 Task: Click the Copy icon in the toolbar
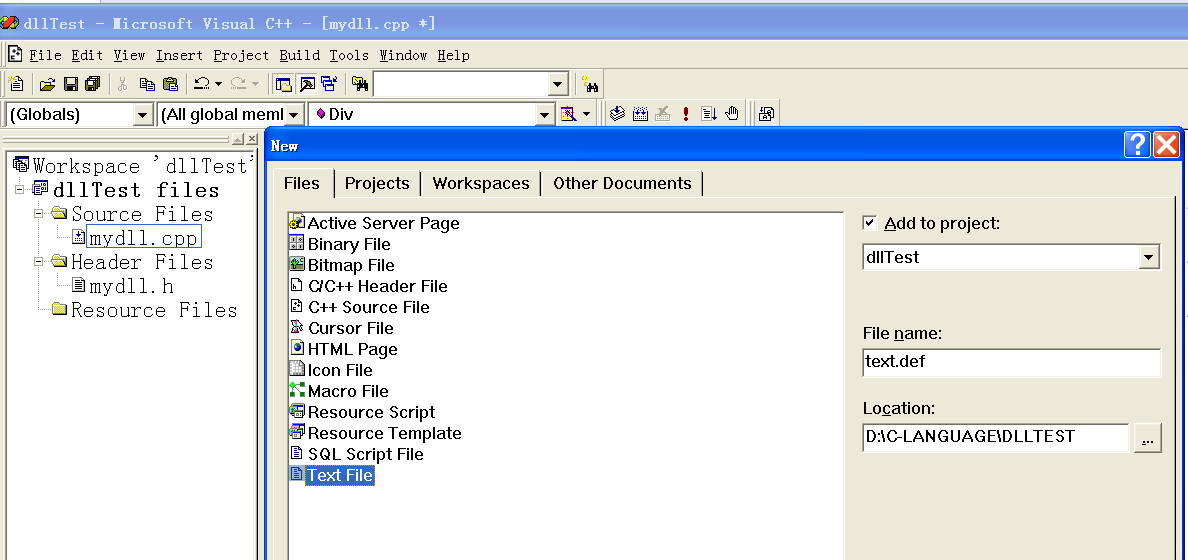click(147, 84)
